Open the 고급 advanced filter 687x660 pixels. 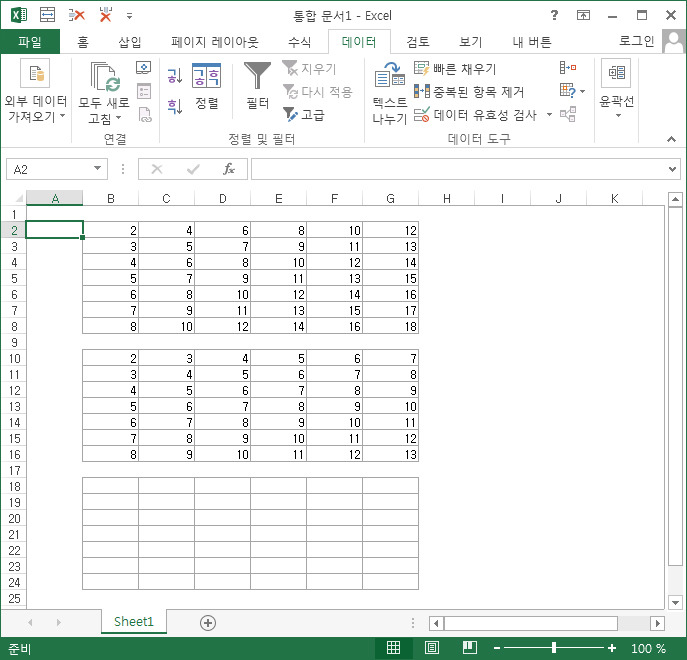(x=304, y=115)
